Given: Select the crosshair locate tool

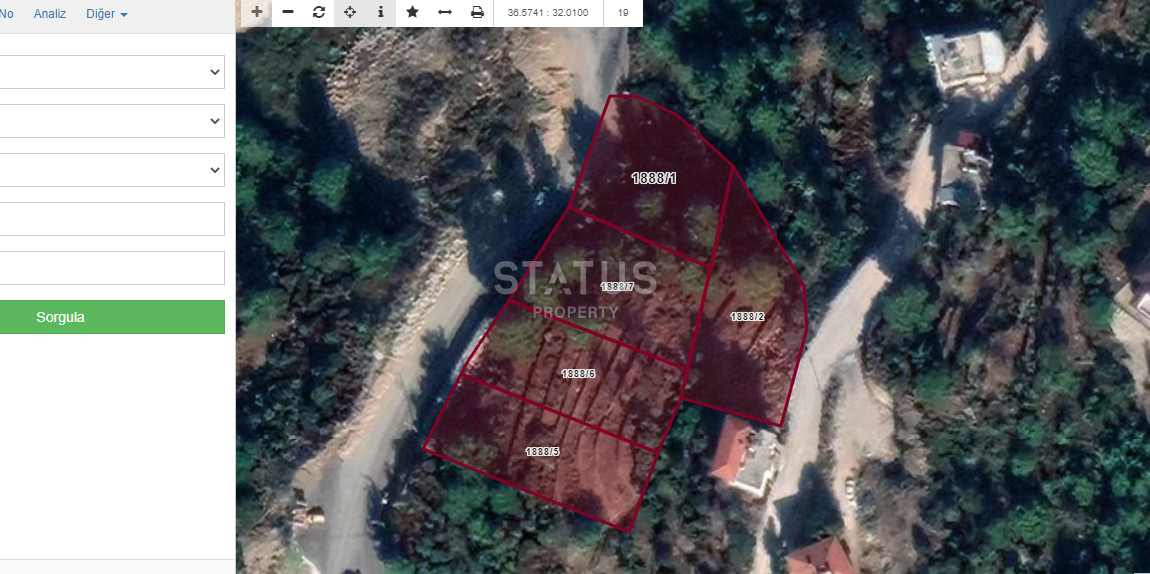Looking at the screenshot, I should coord(350,12).
